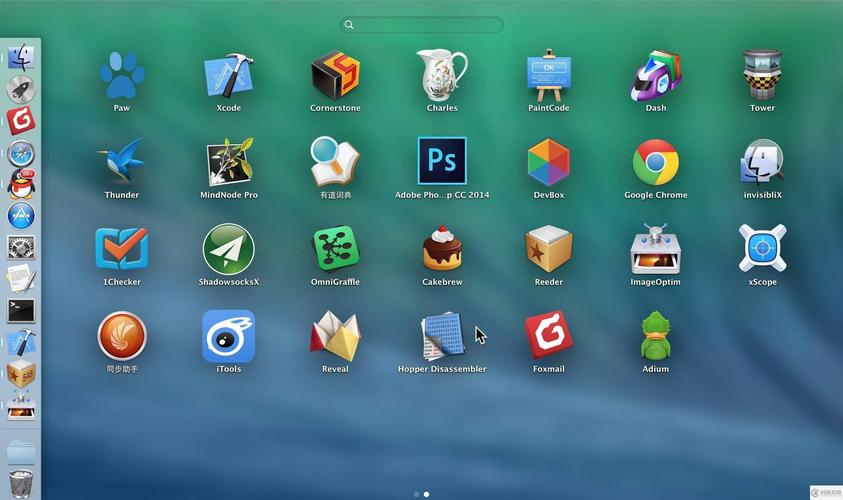The image size is (843, 500).
Task: Switch to the first Launchpad page dot
Action: [x=417, y=494]
